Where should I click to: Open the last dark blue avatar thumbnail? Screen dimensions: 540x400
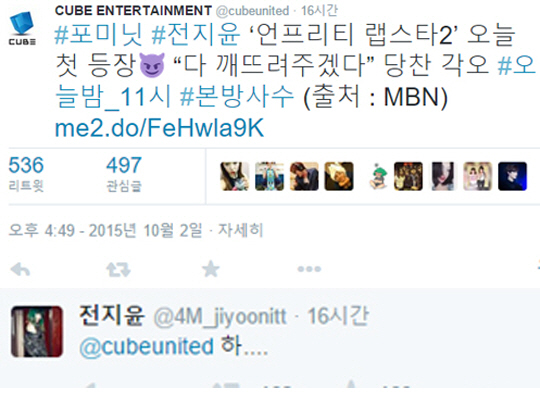pyautogui.click(x=512, y=176)
